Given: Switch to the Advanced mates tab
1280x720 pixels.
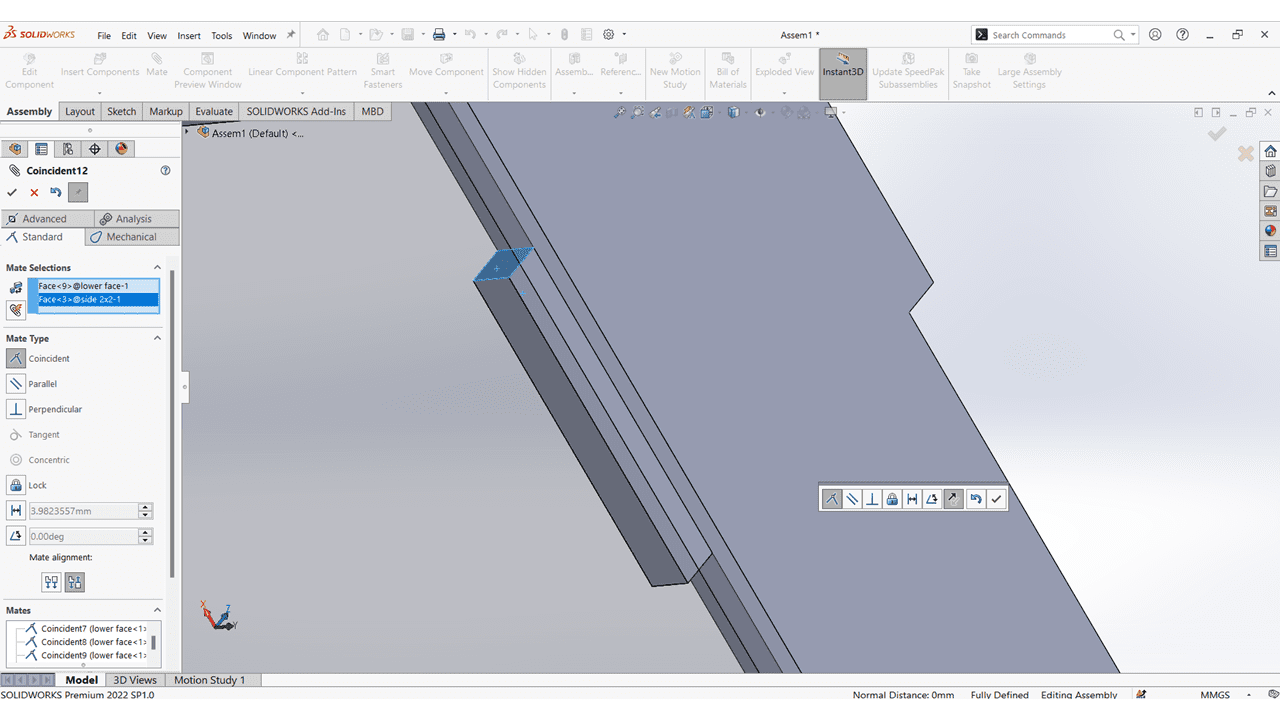Looking at the screenshot, I should coord(47,219).
